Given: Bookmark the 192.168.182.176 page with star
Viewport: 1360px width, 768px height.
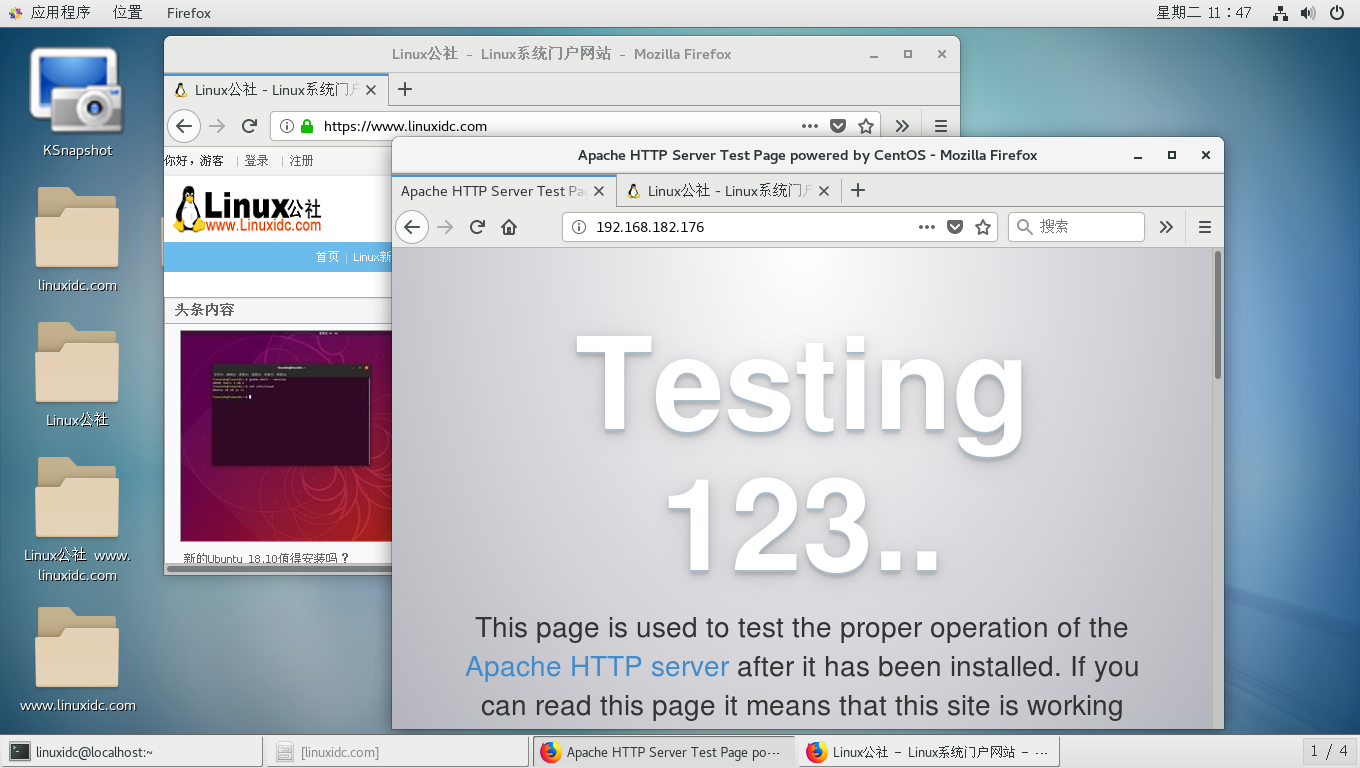Looking at the screenshot, I should click(983, 227).
